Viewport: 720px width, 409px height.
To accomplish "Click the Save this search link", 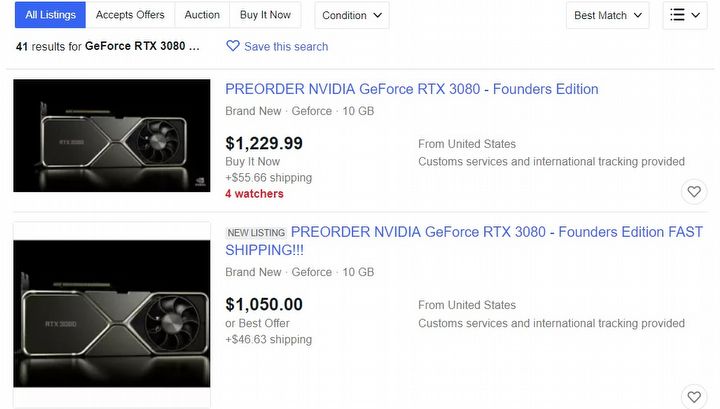I will pos(285,46).
